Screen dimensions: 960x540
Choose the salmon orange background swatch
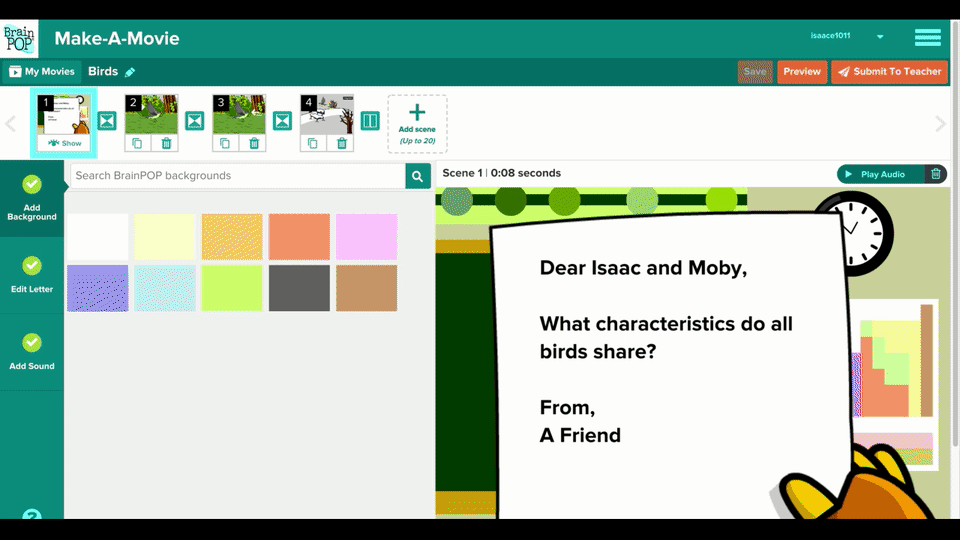(x=299, y=236)
